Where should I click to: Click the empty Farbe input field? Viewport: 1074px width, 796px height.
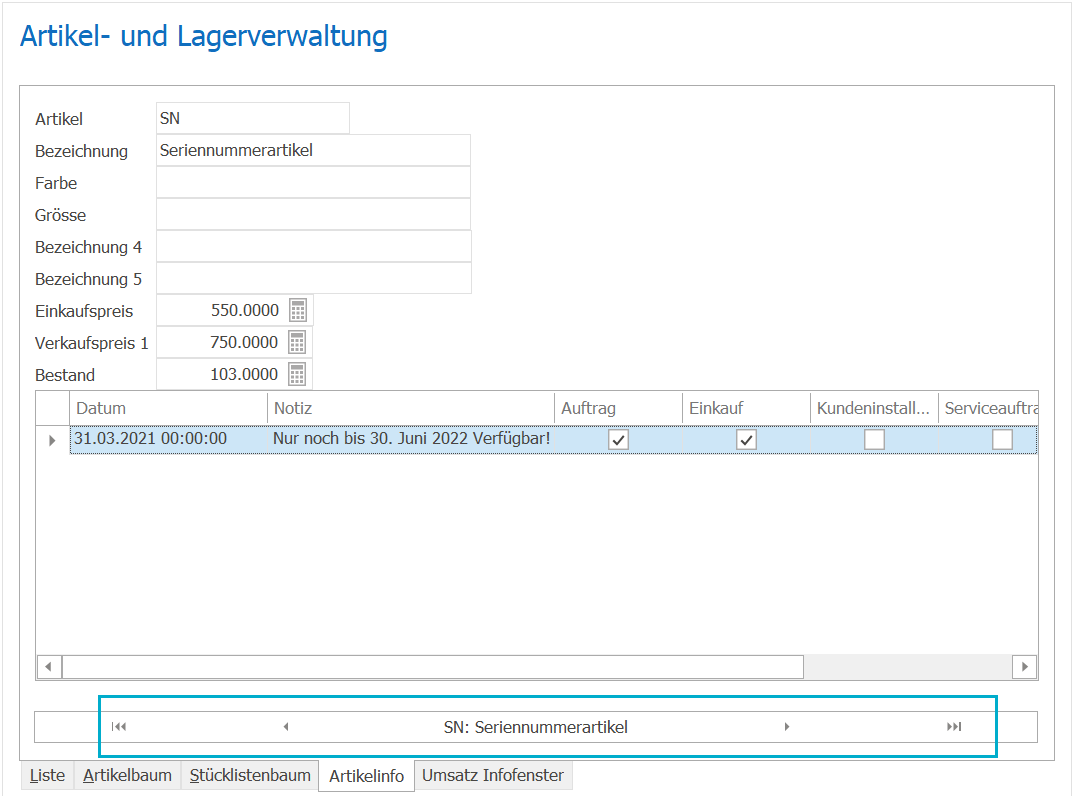pos(313,182)
